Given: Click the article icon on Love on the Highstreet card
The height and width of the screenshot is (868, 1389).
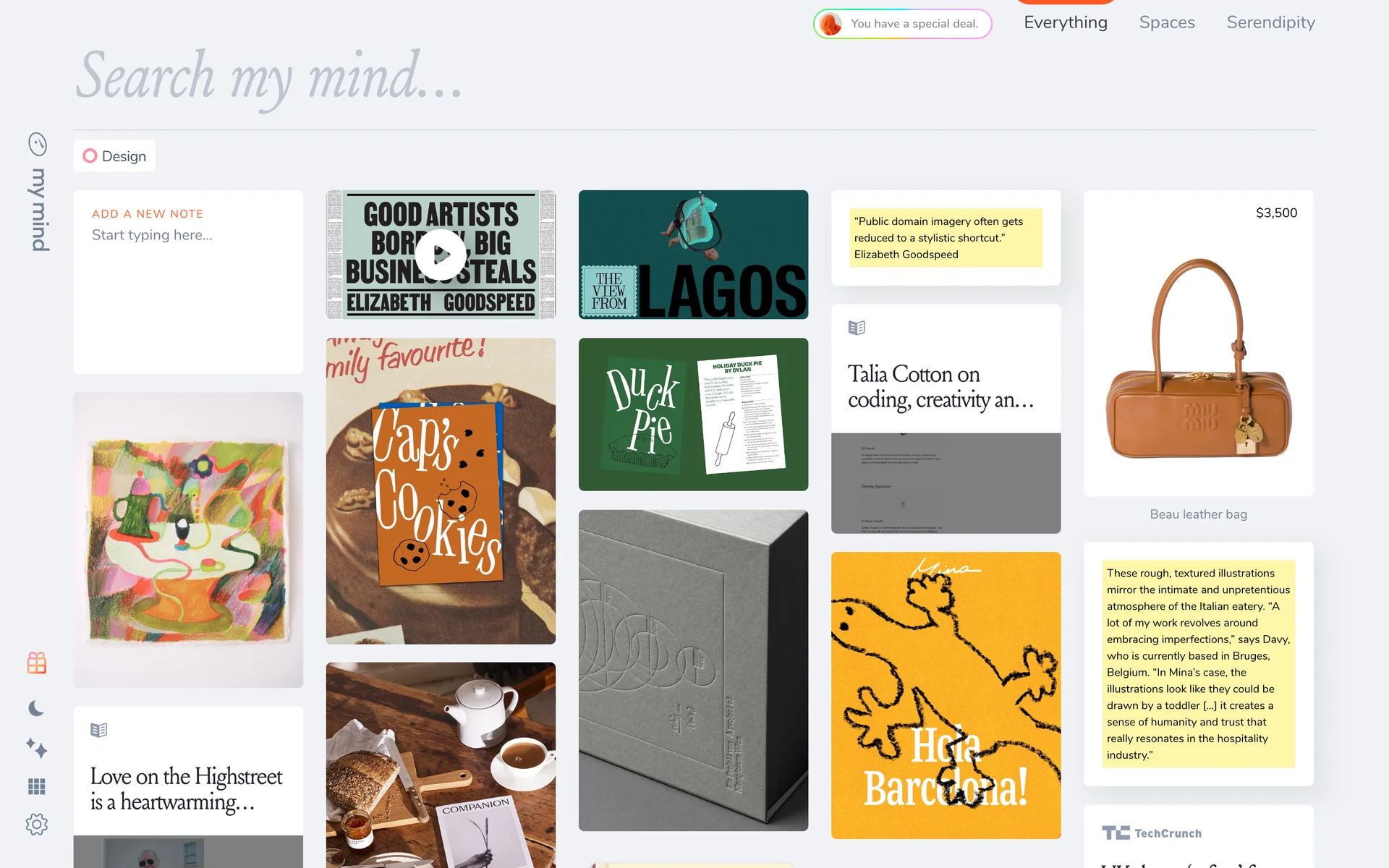Looking at the screenshot, I should [x=99, y=730].
